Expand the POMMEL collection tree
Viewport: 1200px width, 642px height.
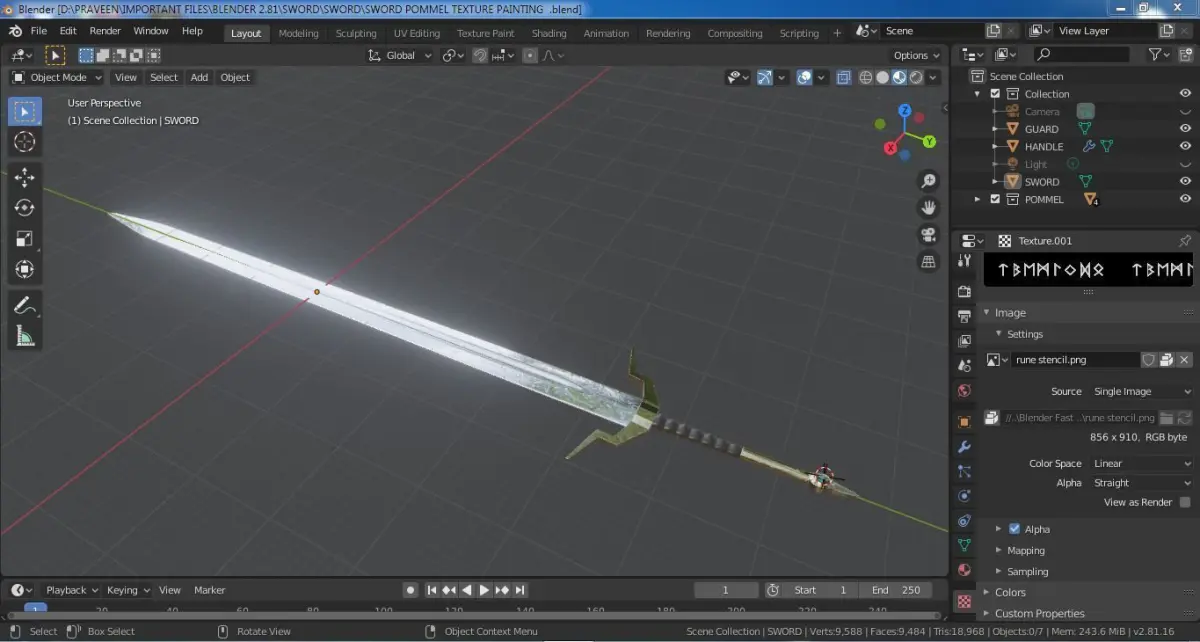979,199
